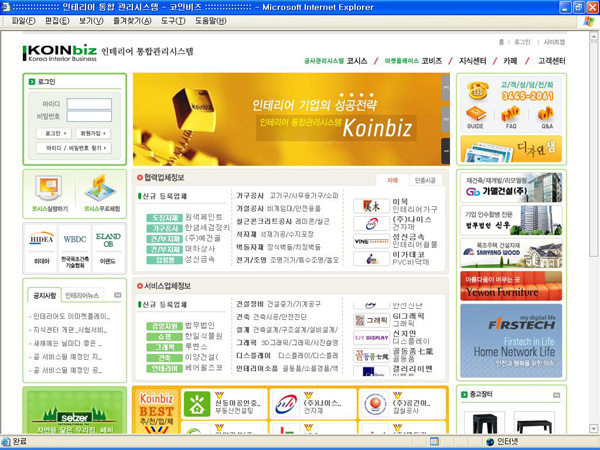Open the 보기(V) menu
This screenshot has width=600, height=450.
[91, 21]
